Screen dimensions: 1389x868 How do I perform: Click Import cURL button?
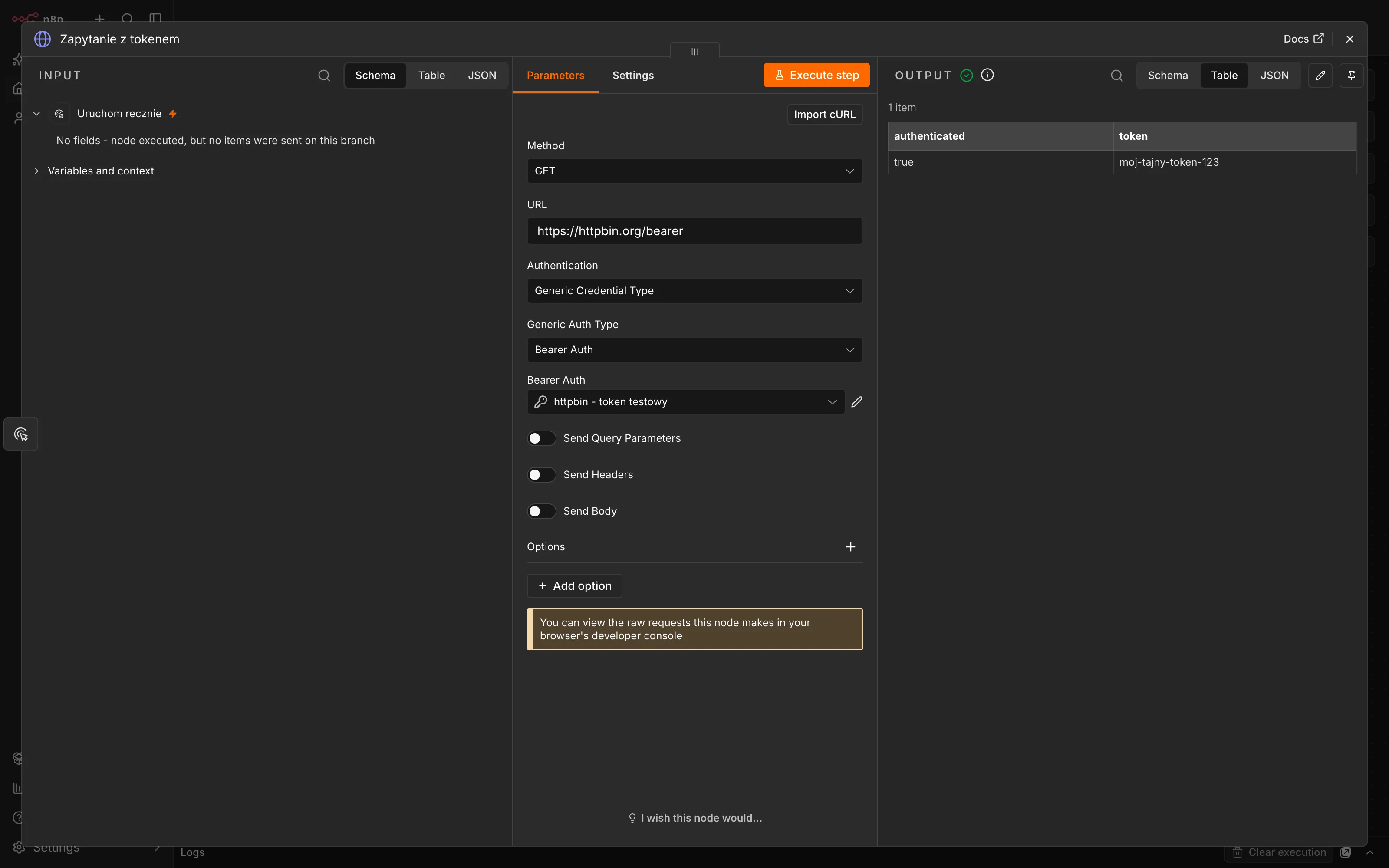point(824,114)
